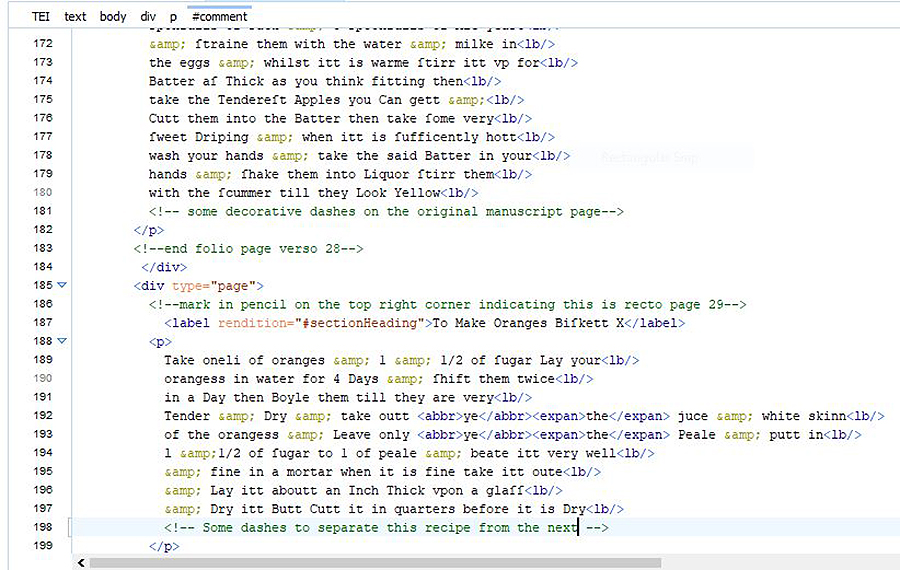Click the #comment breadcrumb item
The width and height of the screenshot is (900, 570).
click(x=219, y=17)
